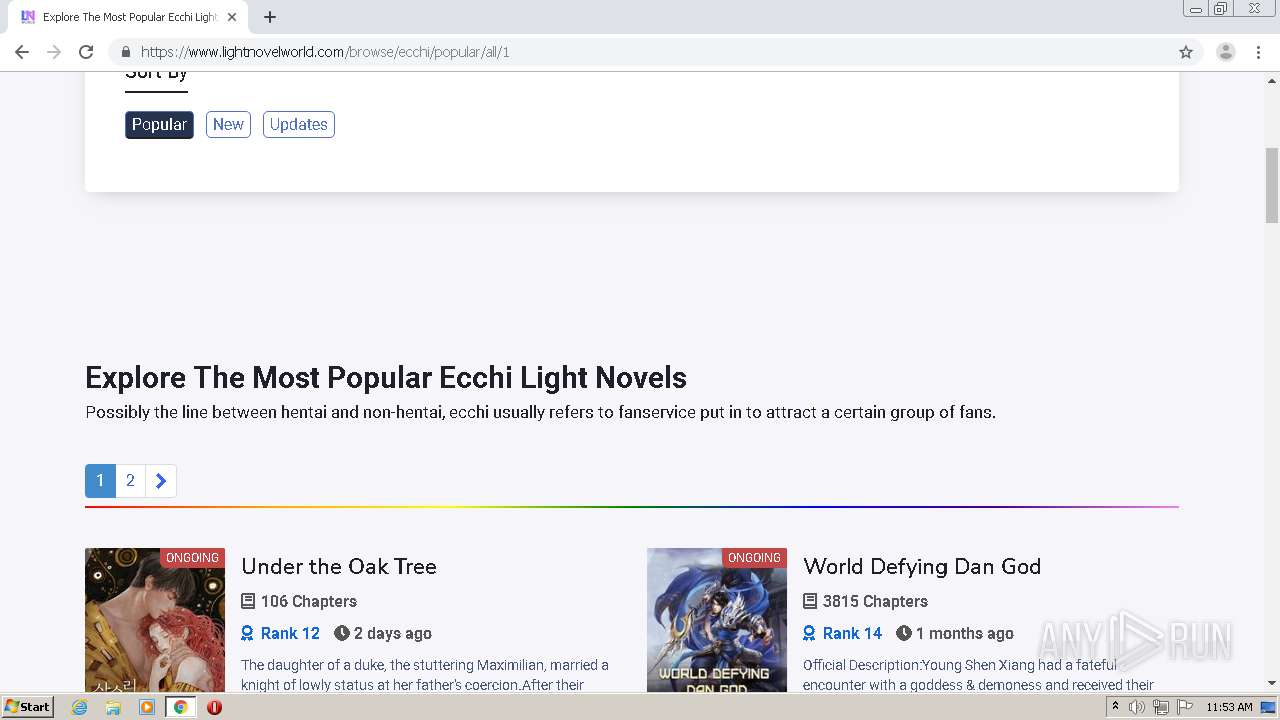Open the media player from the taskbar
The width and height of the screenshot is (1280, 720).
147,707
